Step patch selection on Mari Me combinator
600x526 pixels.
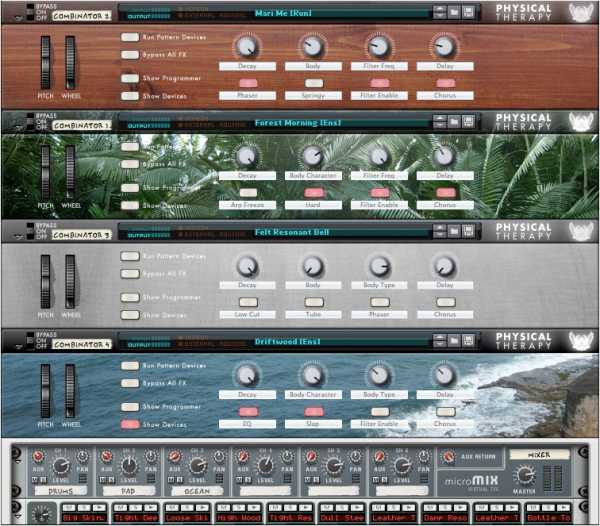coord(440,12)
